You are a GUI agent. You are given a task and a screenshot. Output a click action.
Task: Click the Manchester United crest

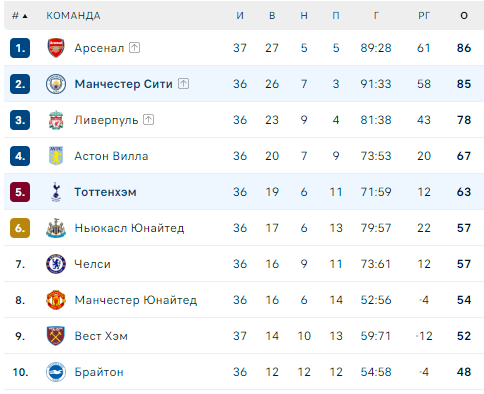tap(56, 300)
